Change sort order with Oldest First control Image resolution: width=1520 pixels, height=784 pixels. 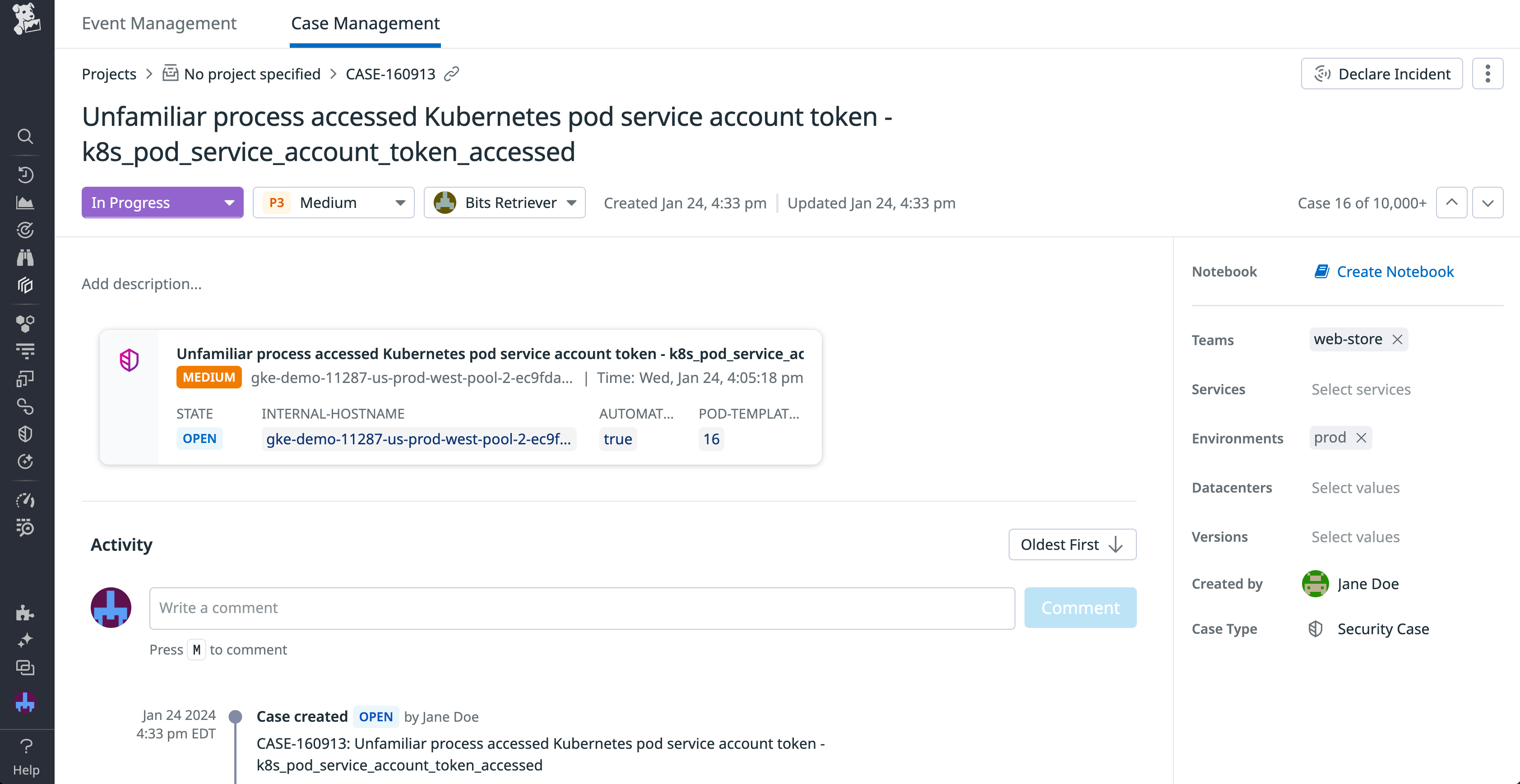[1071, 544]
